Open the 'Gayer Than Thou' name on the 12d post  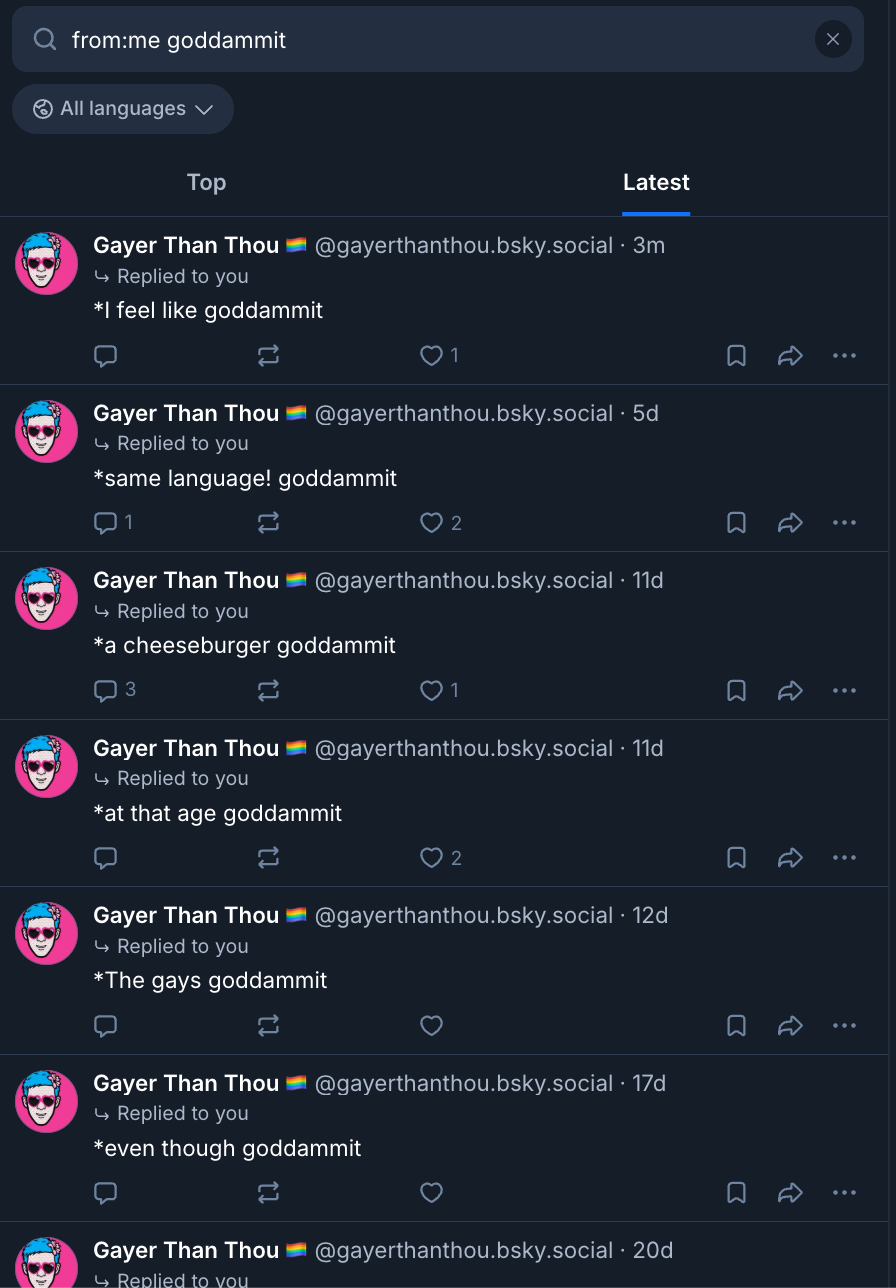186,915
